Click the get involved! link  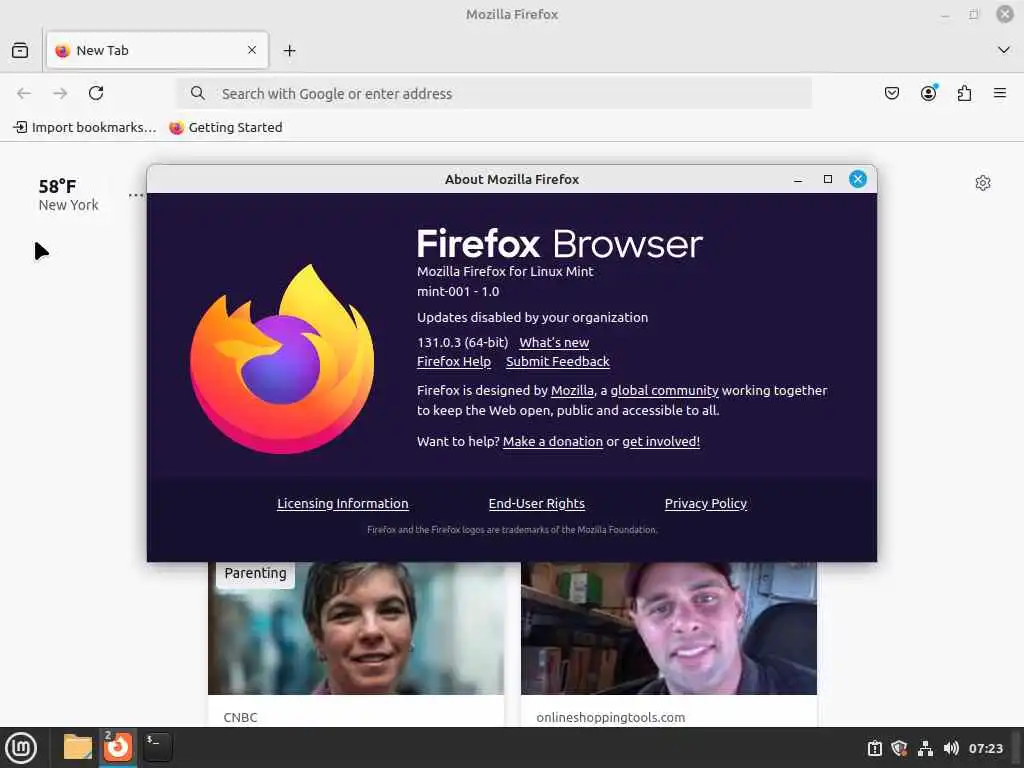[661, 441]
